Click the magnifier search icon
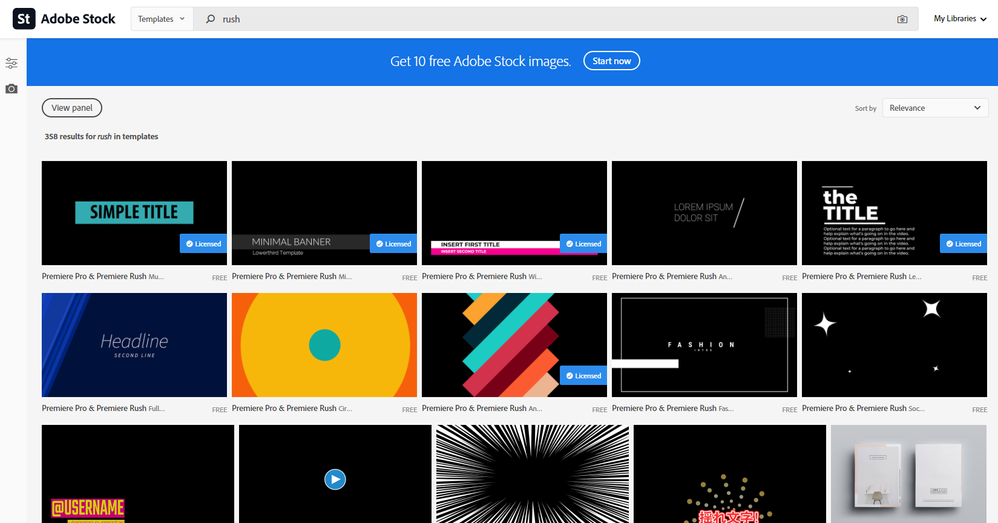Screen dimensions: 998x523 click(210, 19)
